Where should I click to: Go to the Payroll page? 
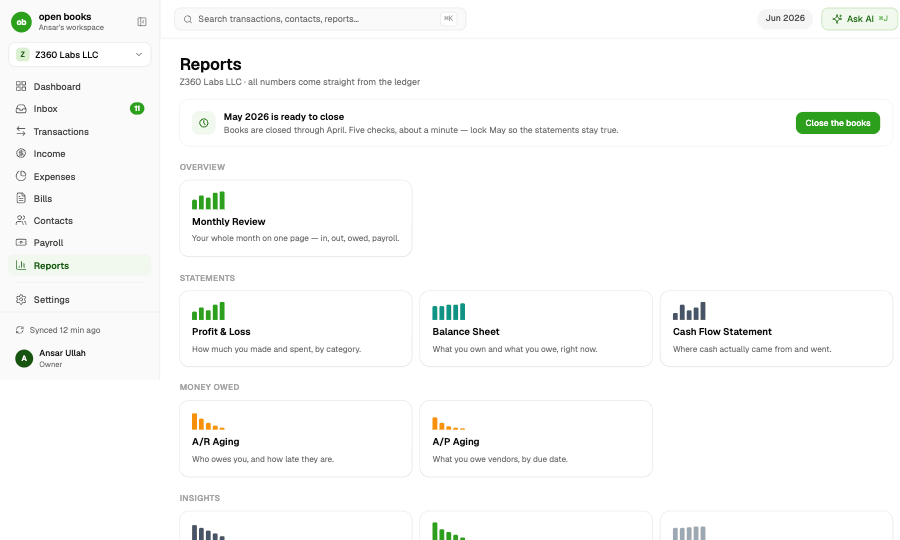80,243
